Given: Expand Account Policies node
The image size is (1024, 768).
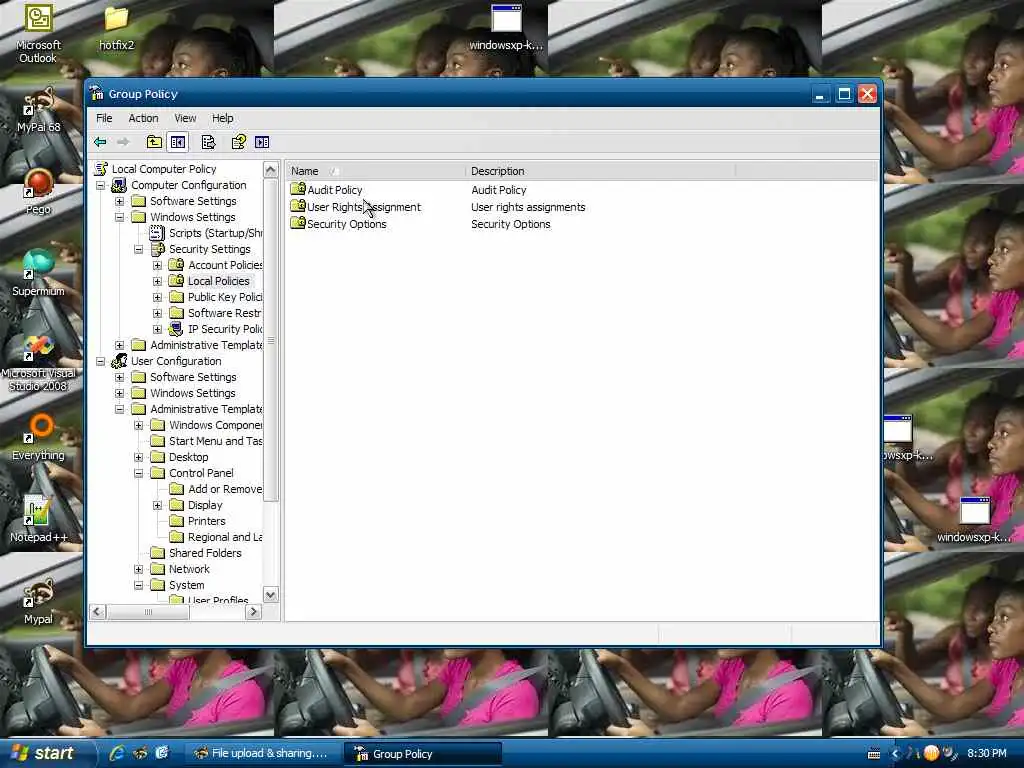Looking at the screenshot, I should (x=157, y=265).
